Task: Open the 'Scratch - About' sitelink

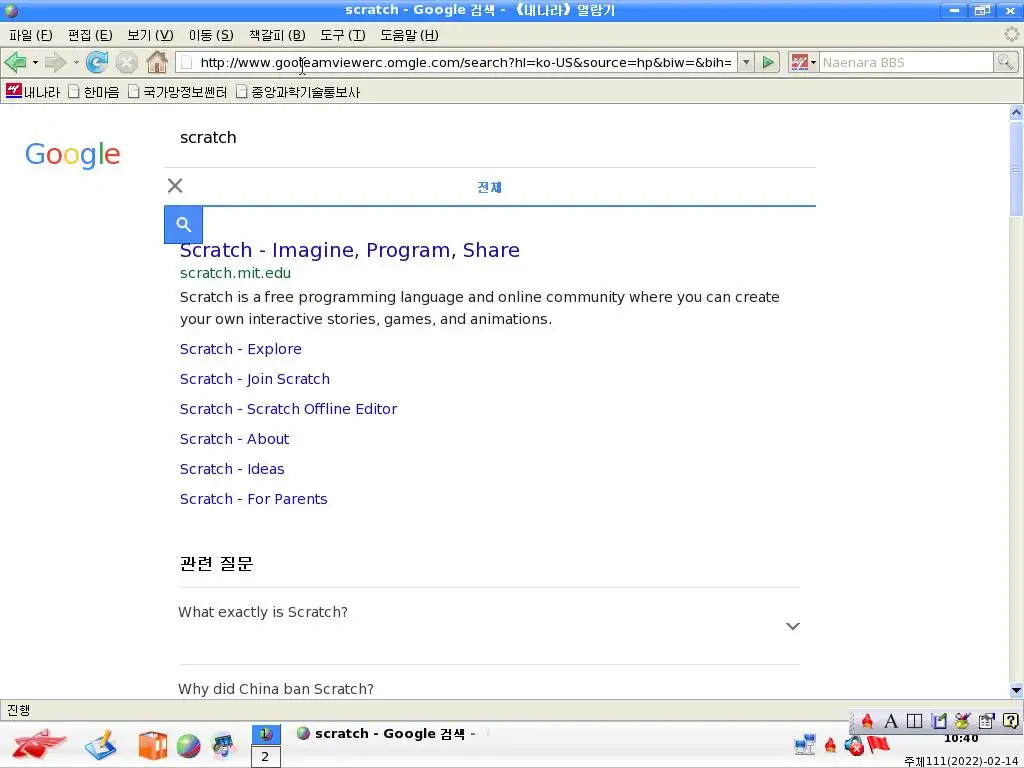Action: pos(234,439)
